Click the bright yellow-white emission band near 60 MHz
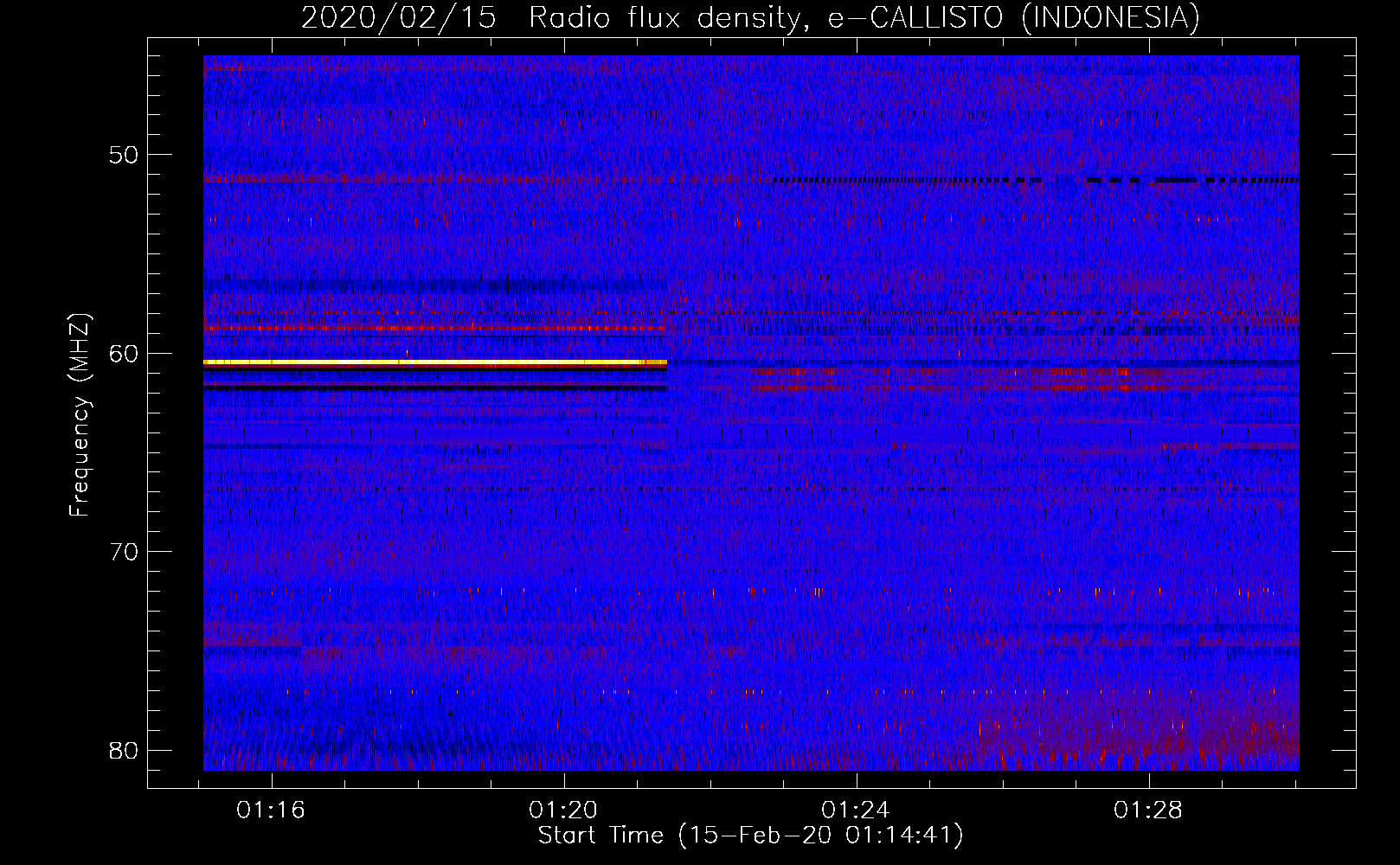 (435, 362)
